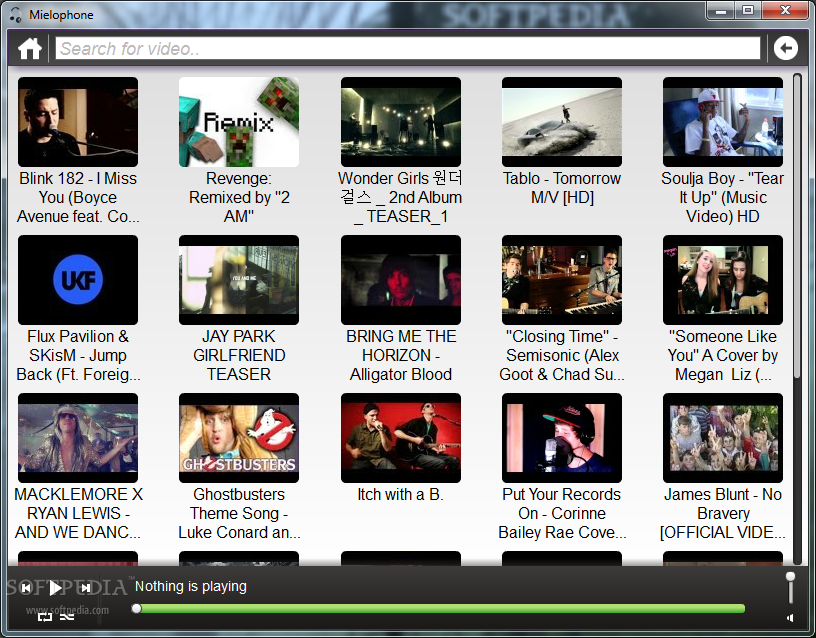Click title 'BRING ME THE HORIZON - Alligator Blood'
Screen dimensions: 816x638
point(401,355)
